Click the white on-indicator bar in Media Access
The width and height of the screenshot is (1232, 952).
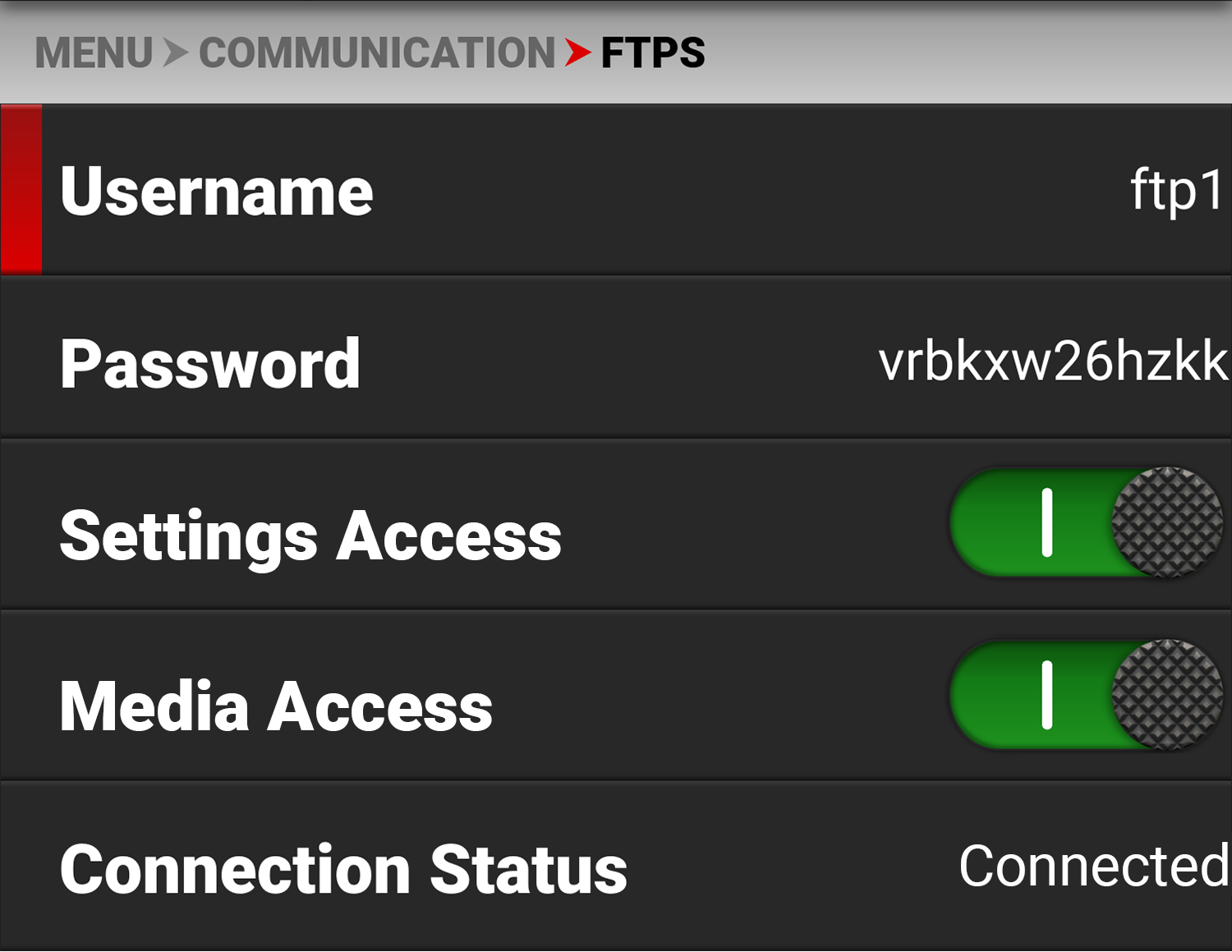point(1047,695)
